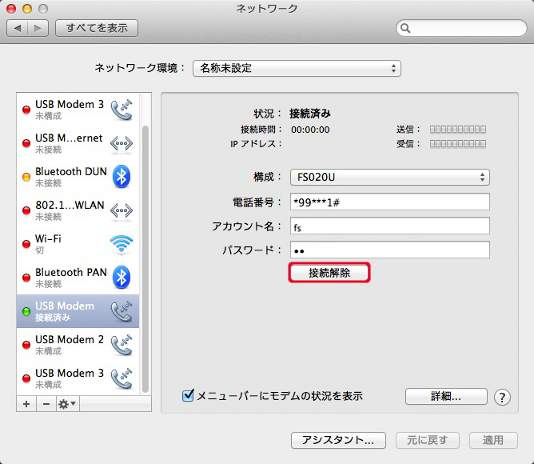Open the ネットワーク環境 location dropdown
The height and width of the screenshot is (464, 534).
point(297,68)
